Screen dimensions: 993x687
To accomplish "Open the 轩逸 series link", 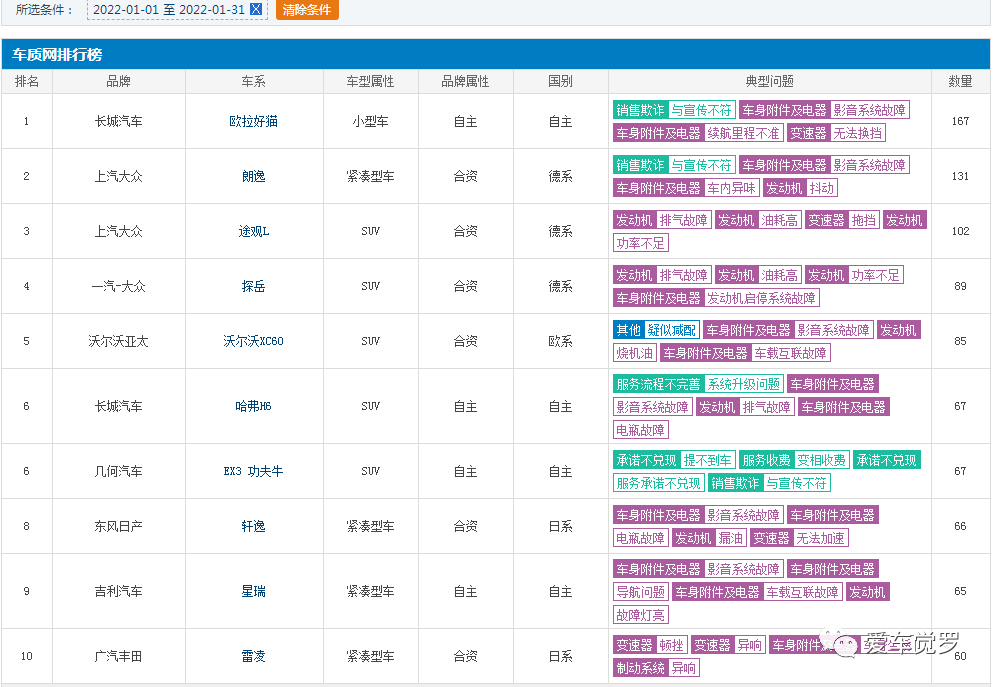I will [254, 526].
